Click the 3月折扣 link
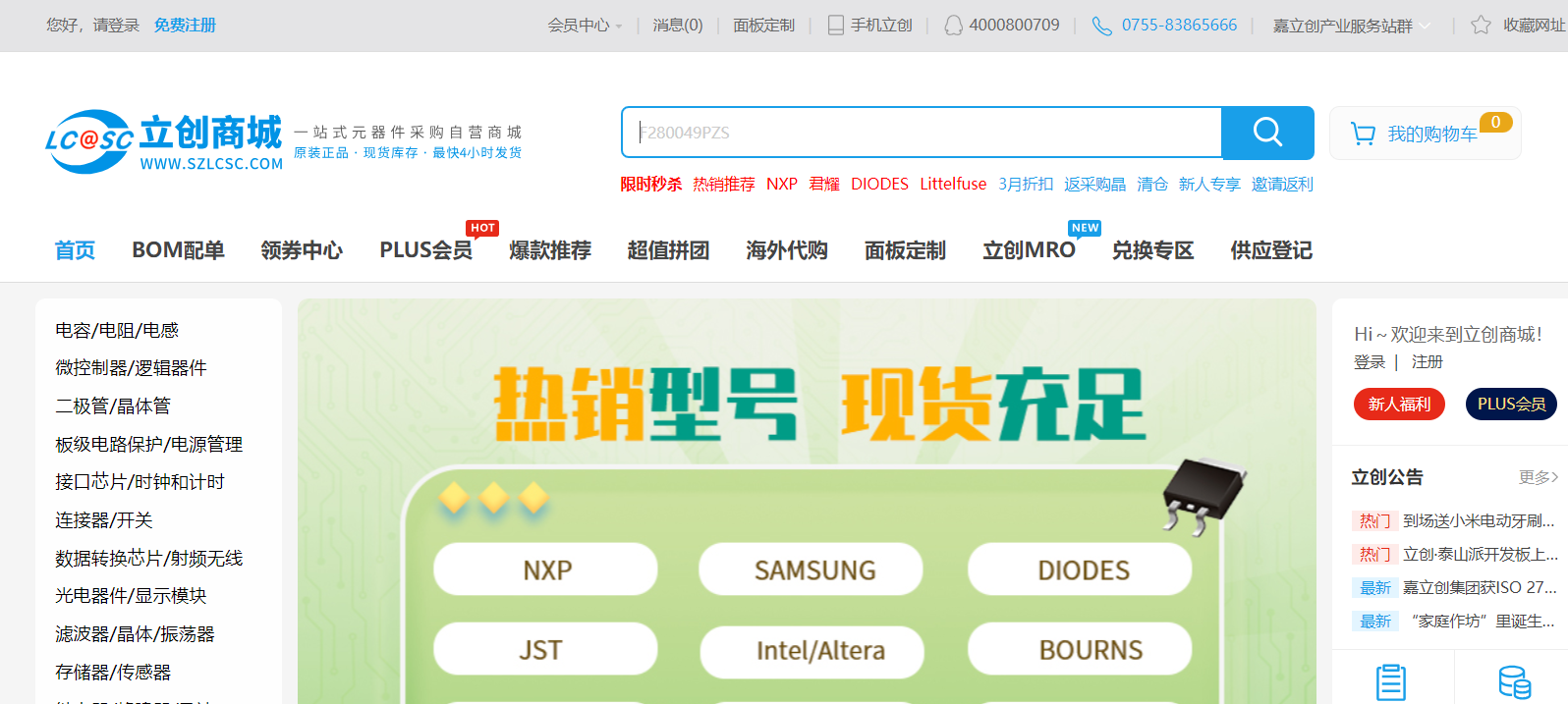1568x704 pixels. 1026,185
